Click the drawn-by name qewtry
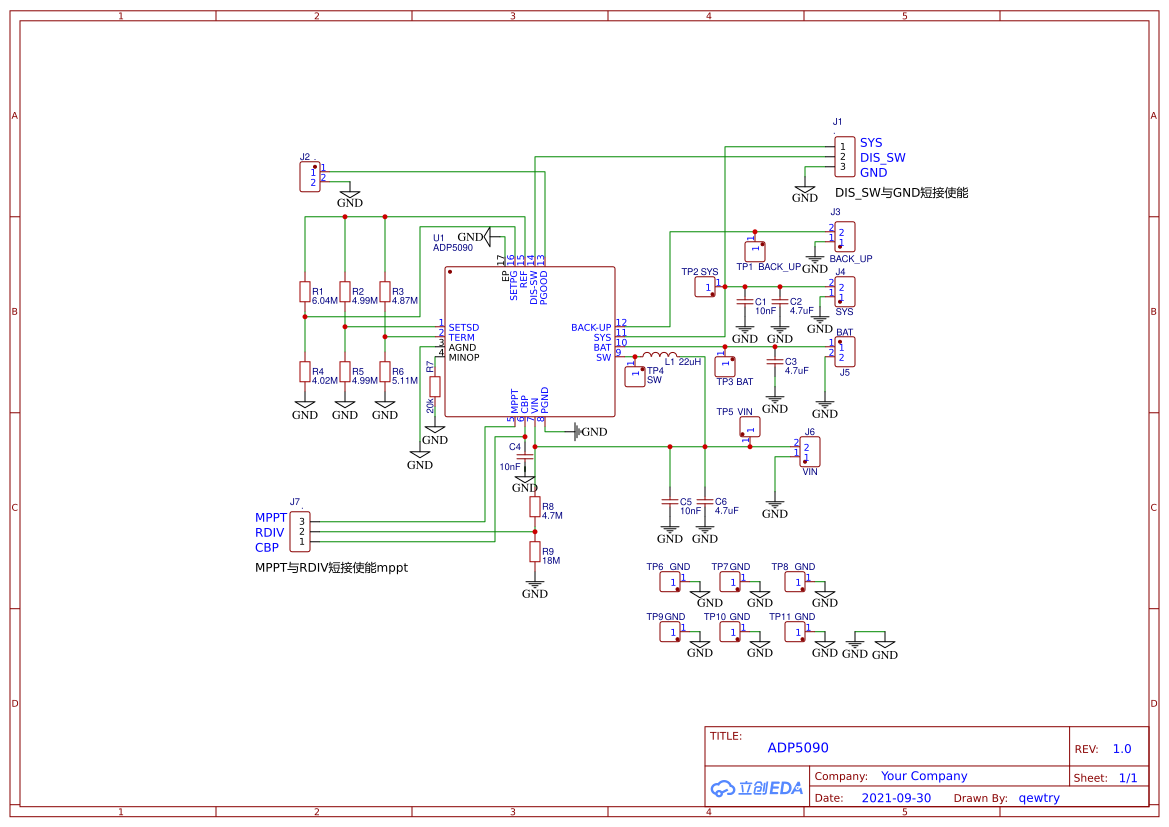 pos(1039,798)
